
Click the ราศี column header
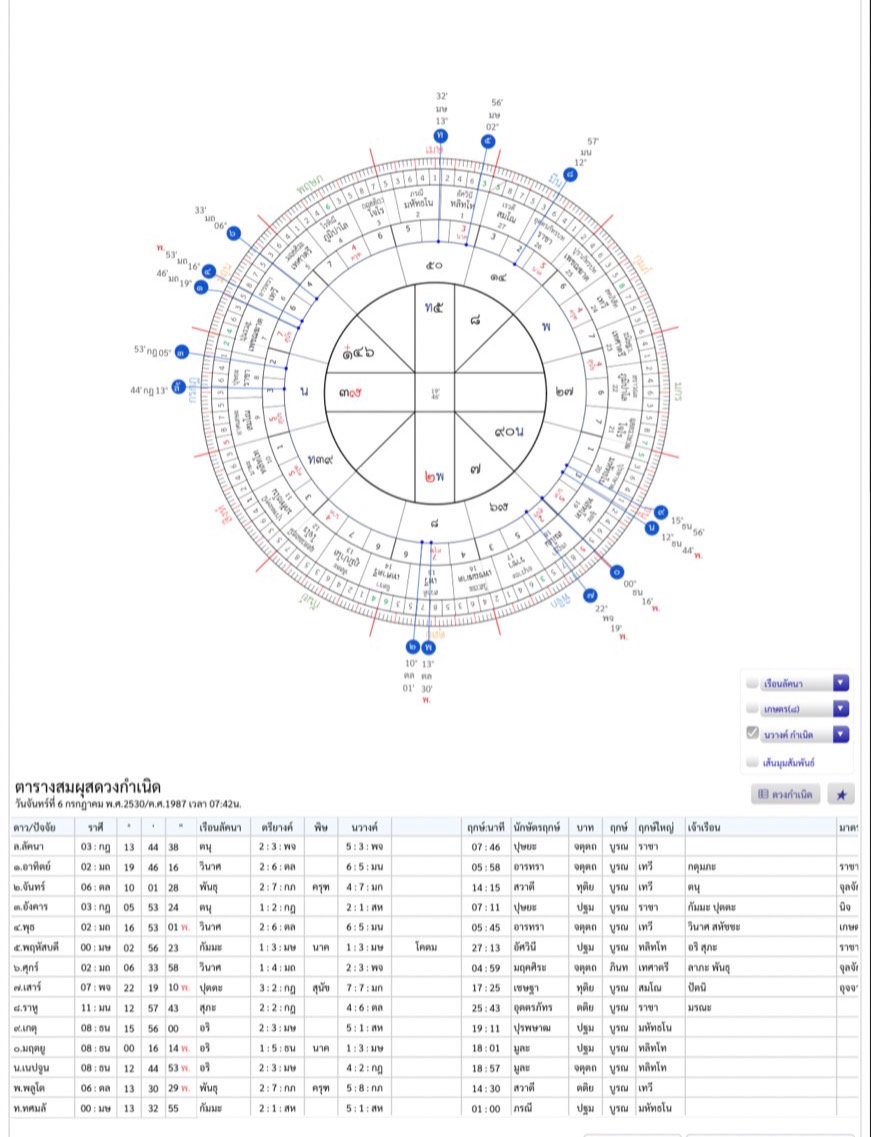point(96,827)
